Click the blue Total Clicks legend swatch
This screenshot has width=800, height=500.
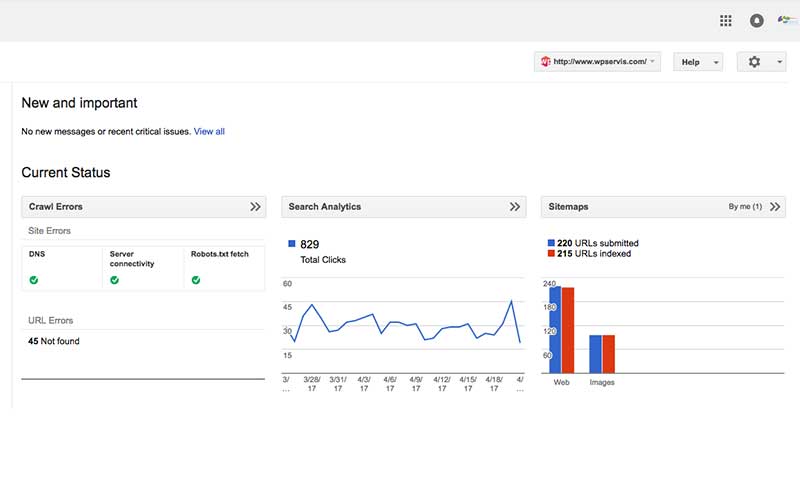pyautogui.click(x=292, y=244)
